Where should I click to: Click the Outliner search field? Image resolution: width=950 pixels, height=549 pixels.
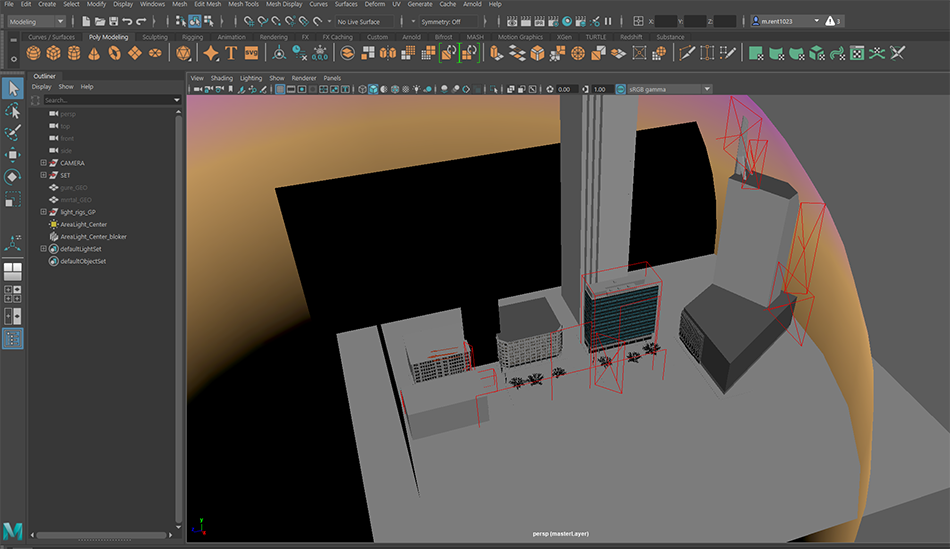tap(107, 100)
